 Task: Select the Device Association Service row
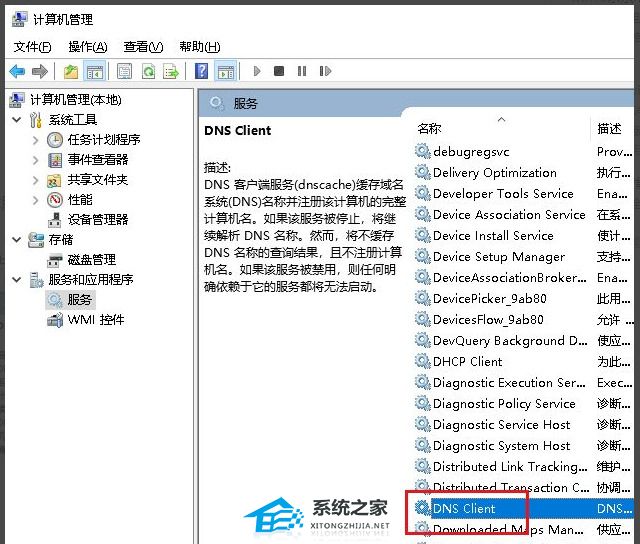point(524,215)
